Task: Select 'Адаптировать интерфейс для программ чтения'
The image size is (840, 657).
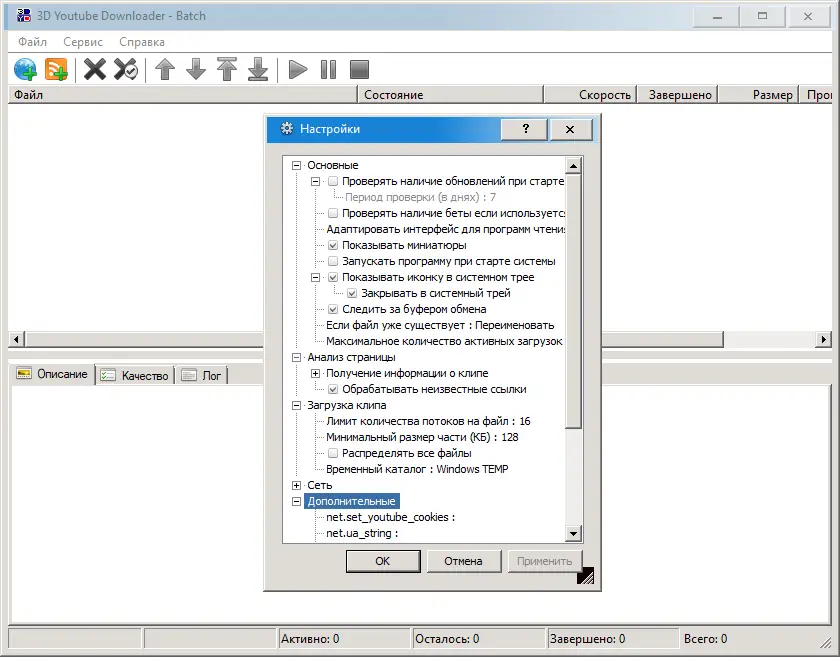Action: [x=445, y=229]
